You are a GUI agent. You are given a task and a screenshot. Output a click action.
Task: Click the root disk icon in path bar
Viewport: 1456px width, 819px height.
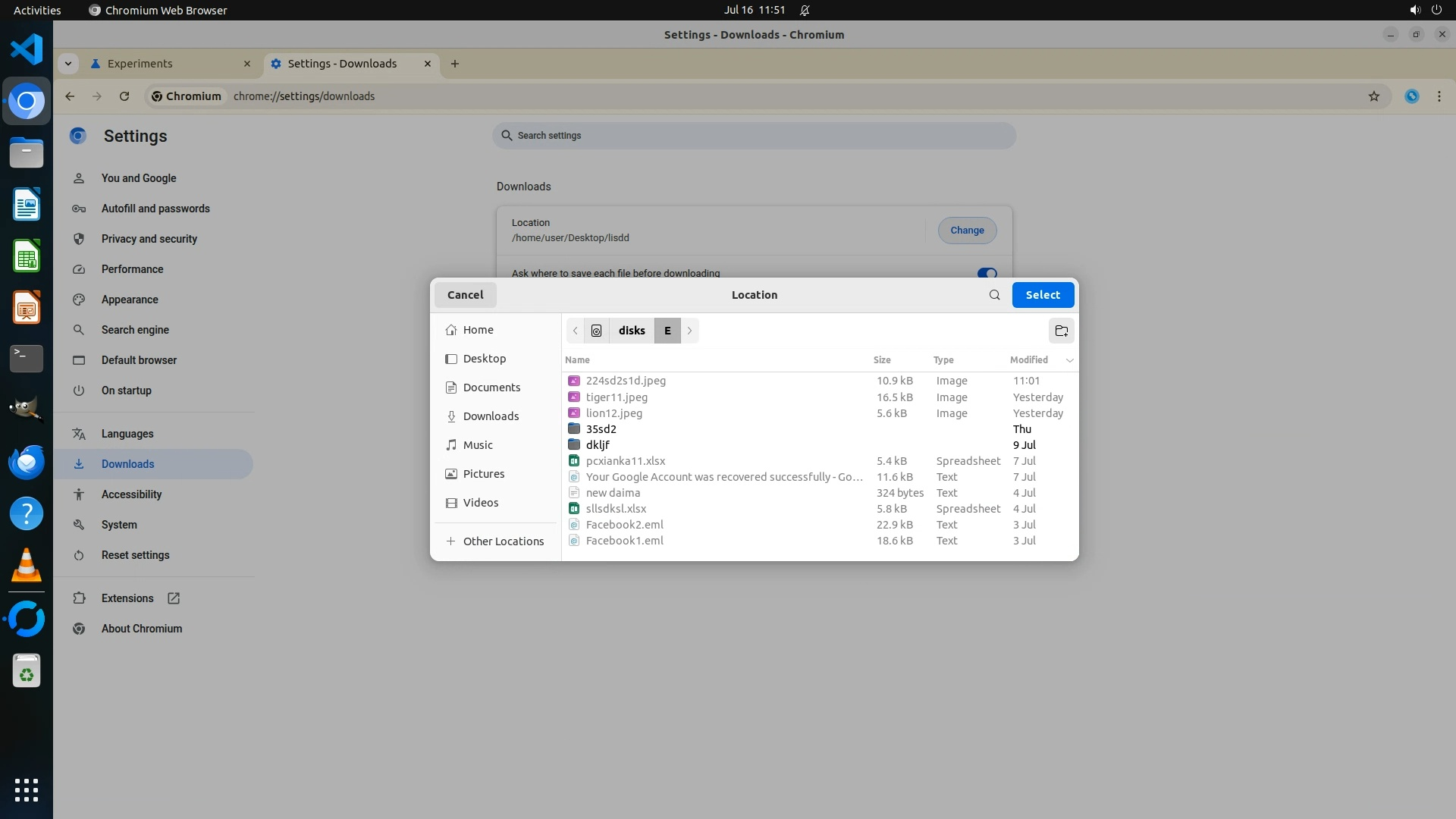[x=597, y=331]
